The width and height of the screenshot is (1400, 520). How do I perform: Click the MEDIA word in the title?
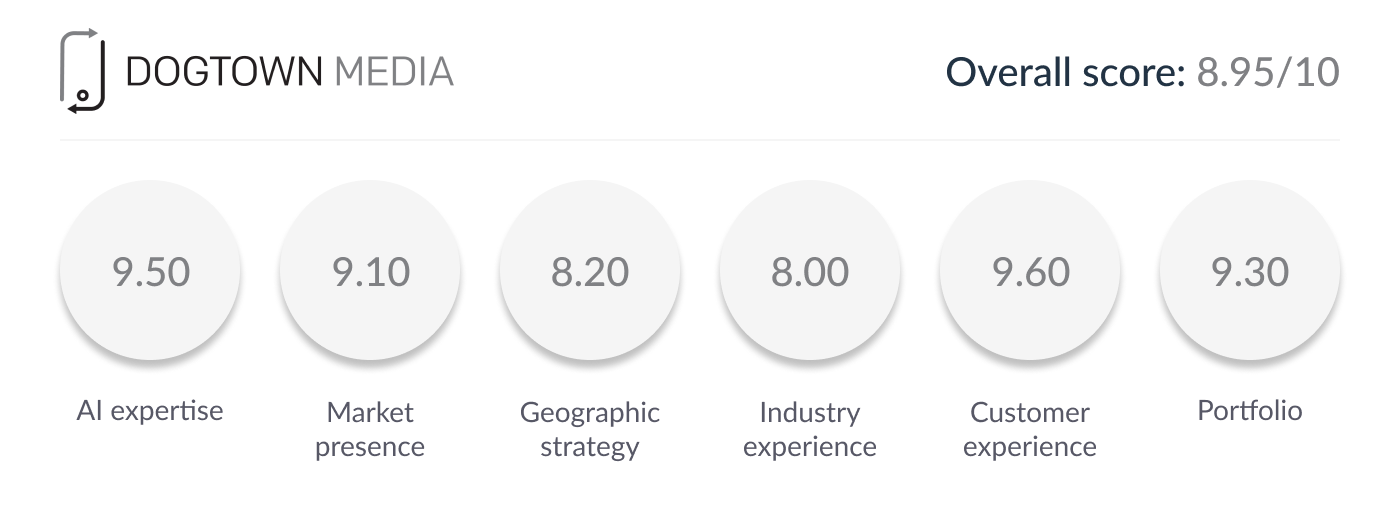pyautogui.click(x=394, y=72)
